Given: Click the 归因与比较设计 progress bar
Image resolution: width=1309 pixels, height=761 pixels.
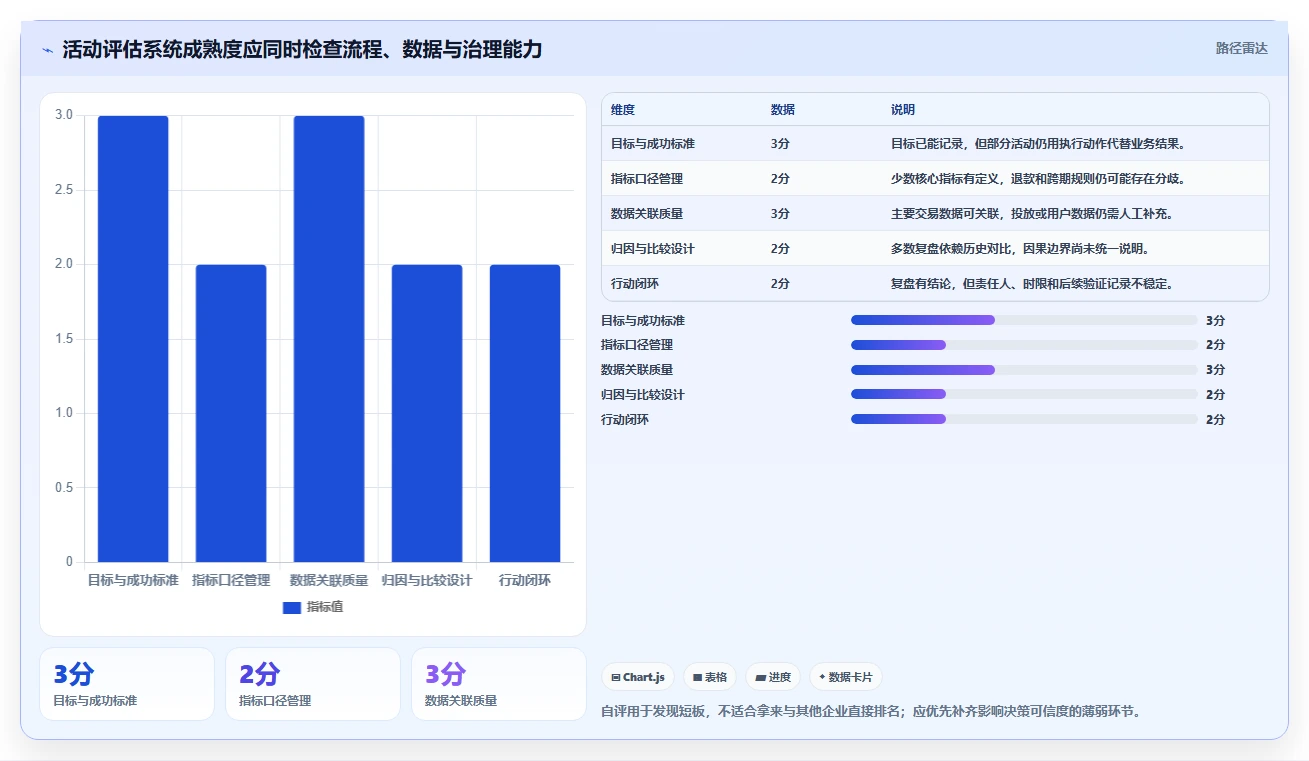Looking at the screenshot, I should (x=1024, y=395).
